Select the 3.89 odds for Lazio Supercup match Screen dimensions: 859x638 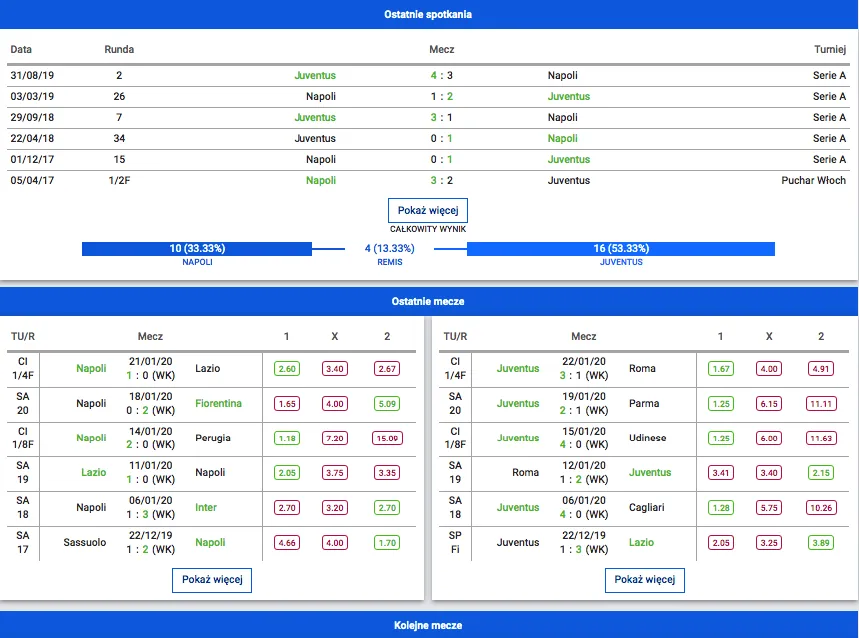820,543
